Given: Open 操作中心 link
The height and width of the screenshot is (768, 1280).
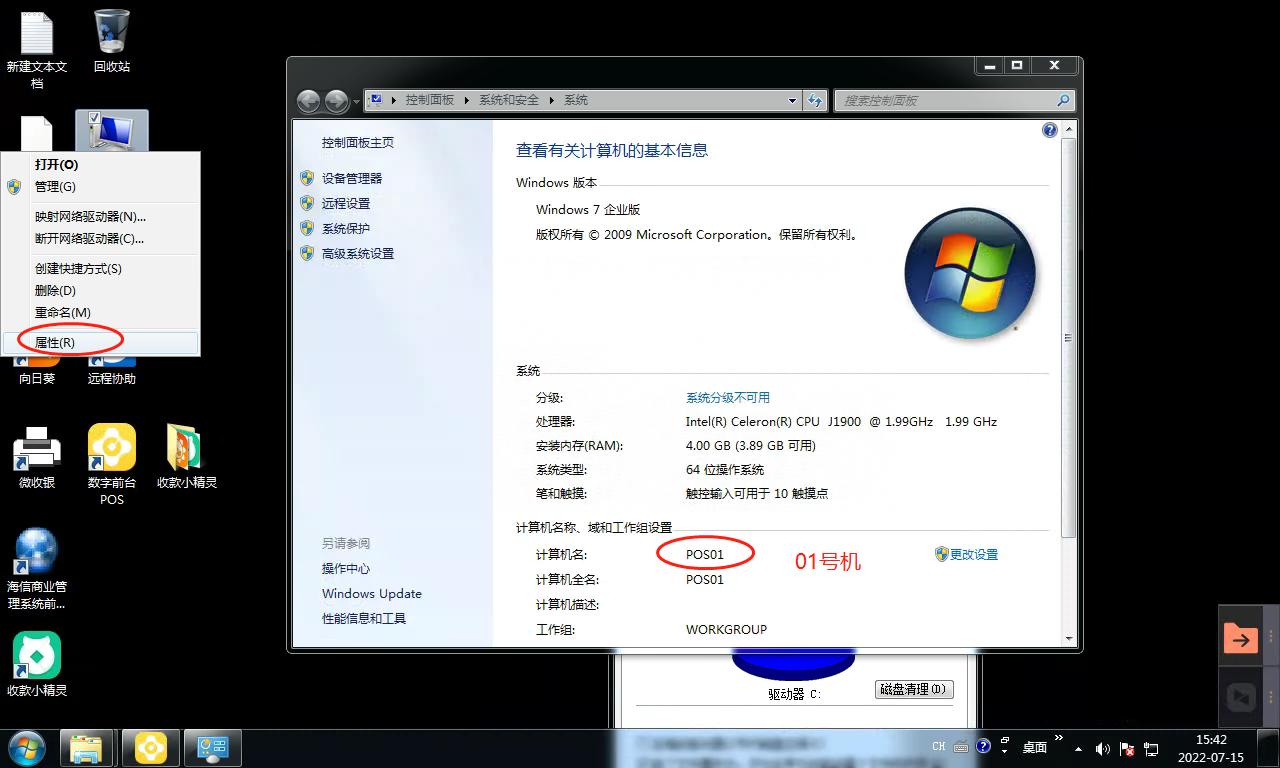Looking at the screenshot, I should click(346, 568).
